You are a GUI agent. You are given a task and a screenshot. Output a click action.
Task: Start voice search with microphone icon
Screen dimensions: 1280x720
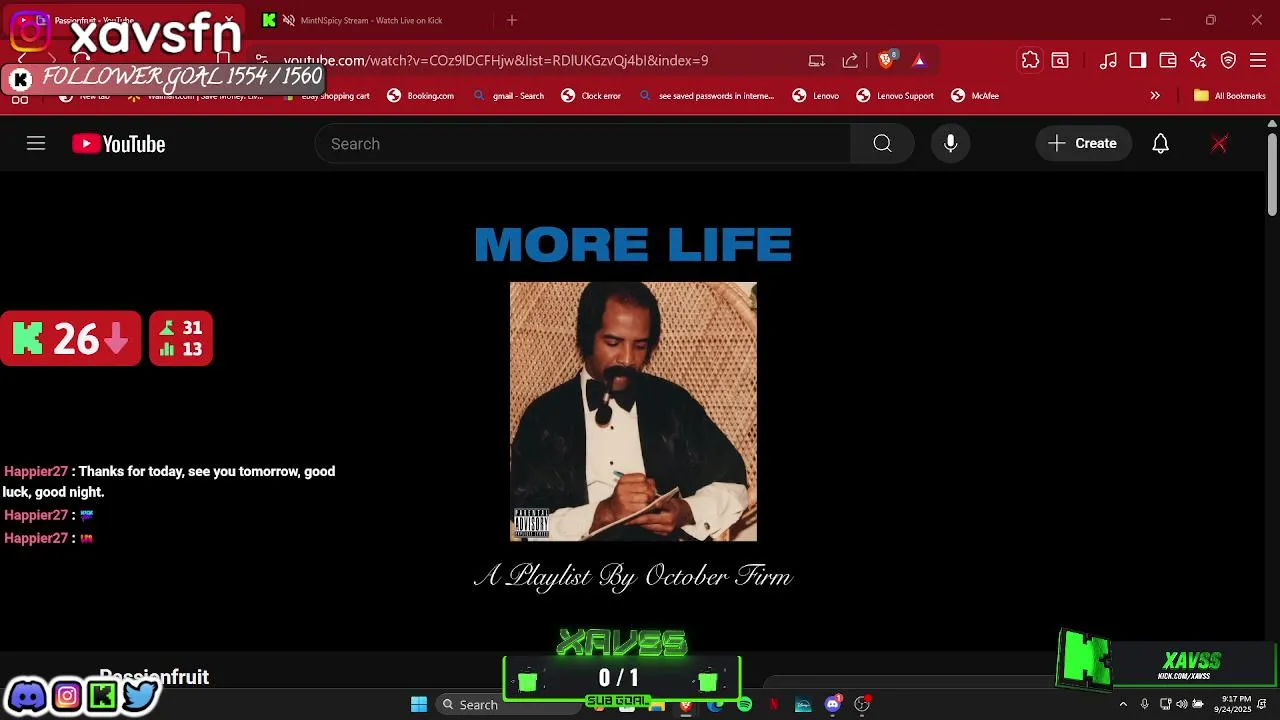950,144
